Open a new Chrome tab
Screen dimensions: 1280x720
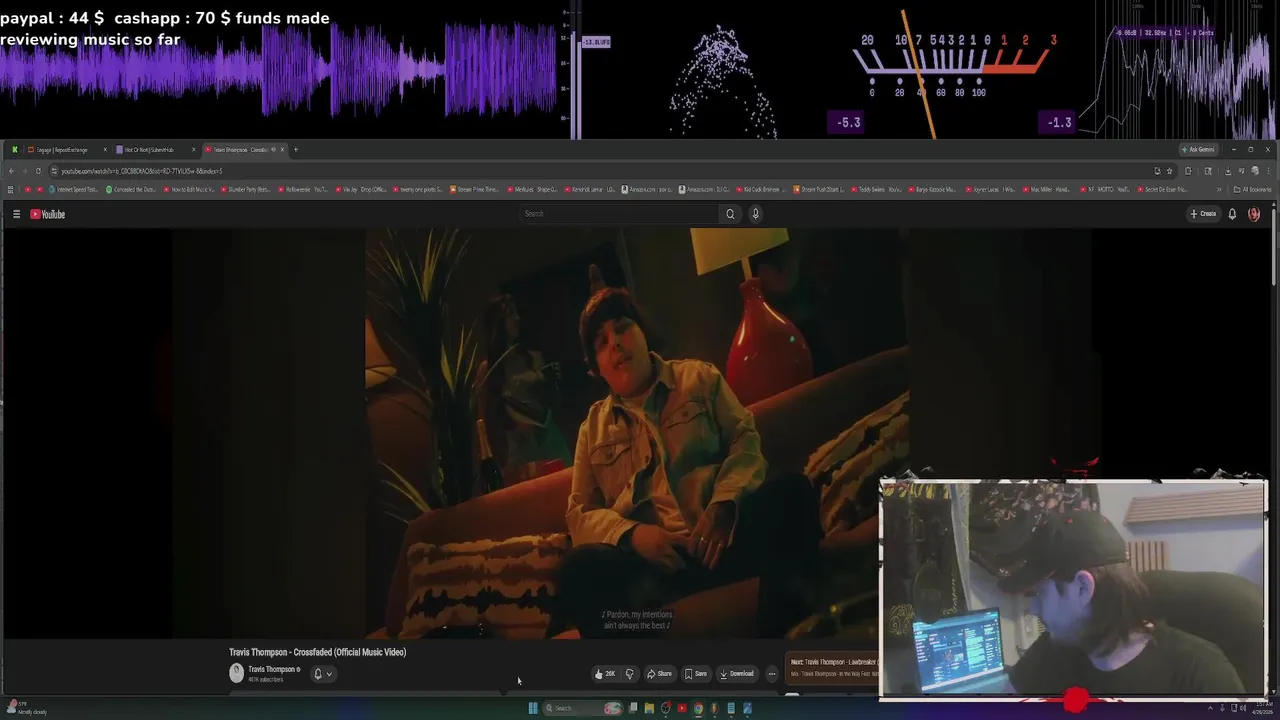click(x=296, y=150)
